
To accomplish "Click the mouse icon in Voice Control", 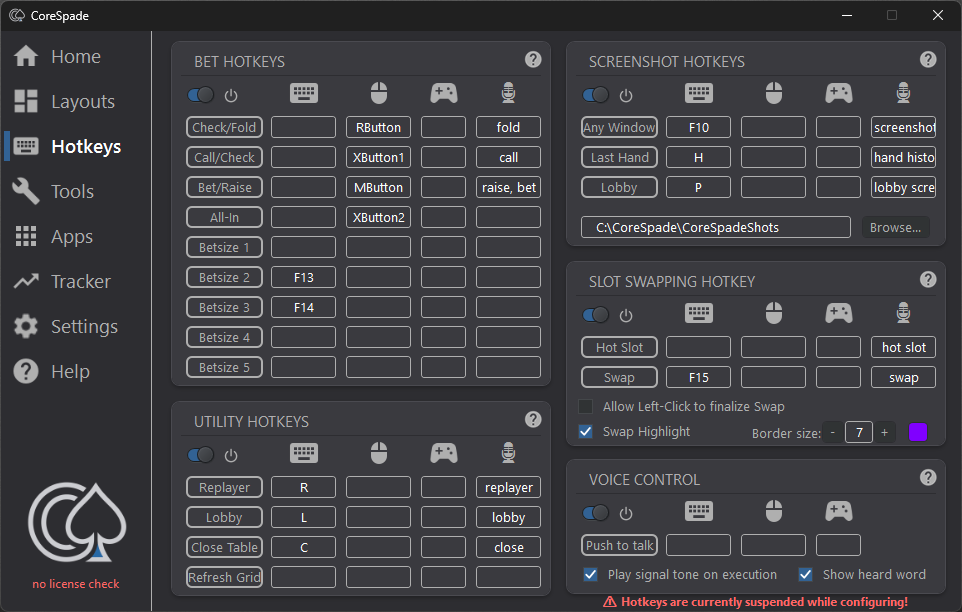I will pos(774,511).
